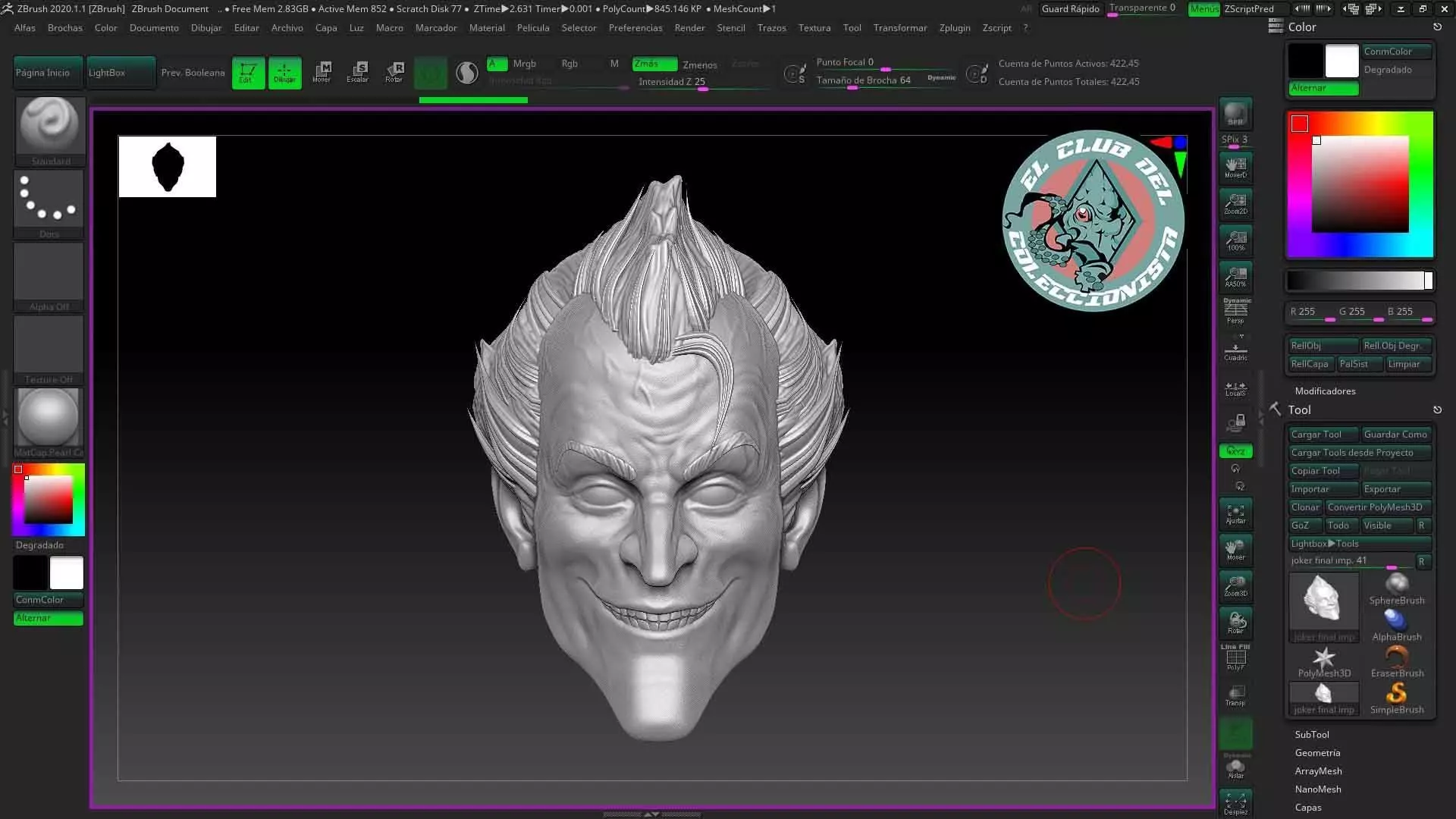Image resolution: width=1456 pixels, height=819 pixels.
Task: Click the Guard Rápido quick save button
Action: [x=1070, y=9]
